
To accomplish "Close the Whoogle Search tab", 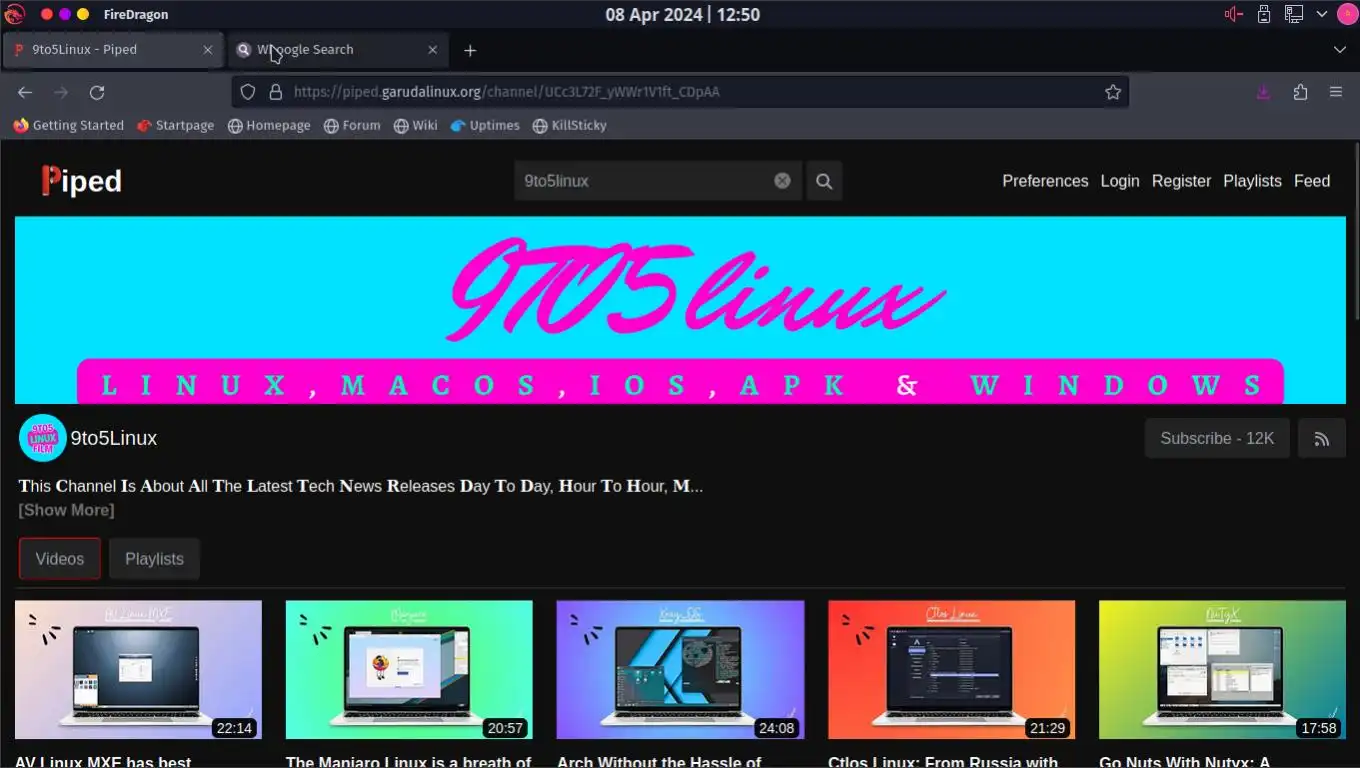I will [433, 49].
